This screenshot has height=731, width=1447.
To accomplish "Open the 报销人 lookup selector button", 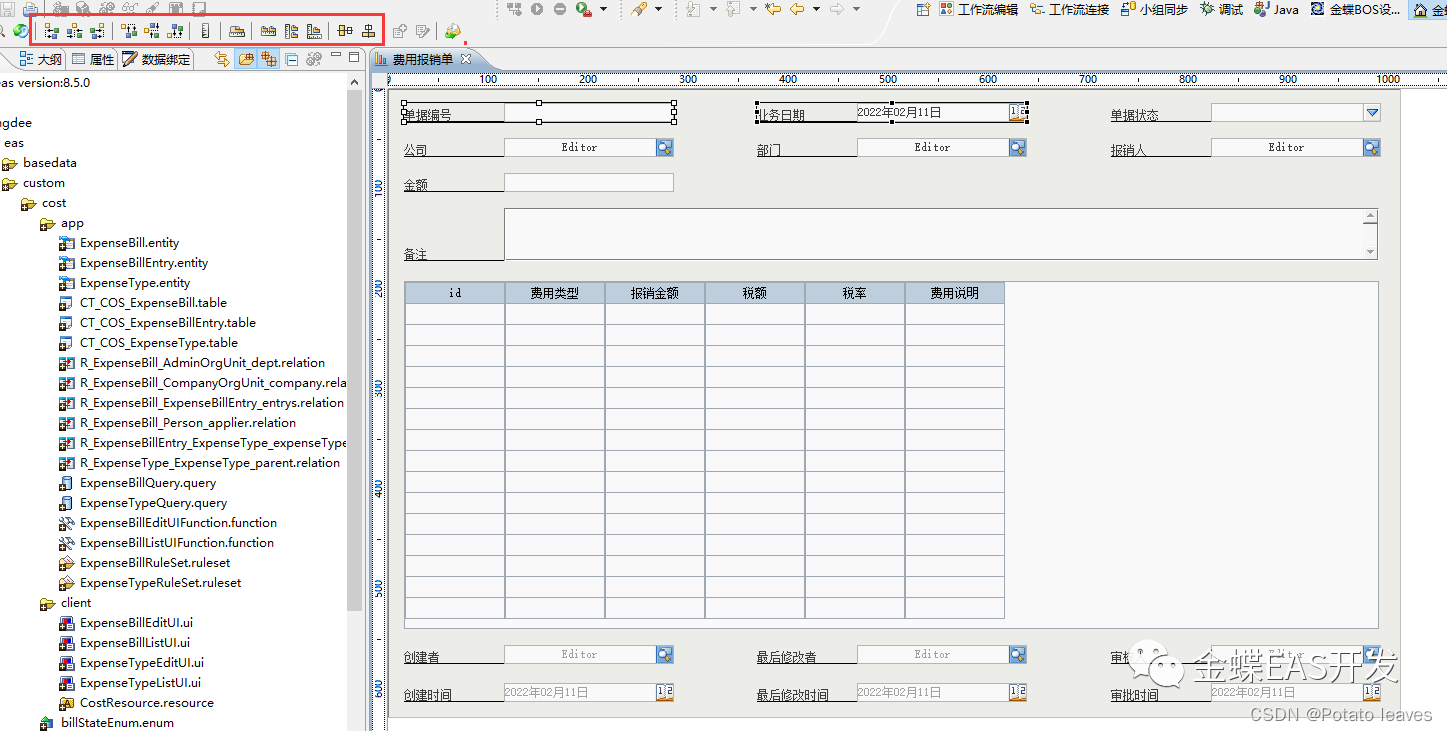I will pos(1372,148).
